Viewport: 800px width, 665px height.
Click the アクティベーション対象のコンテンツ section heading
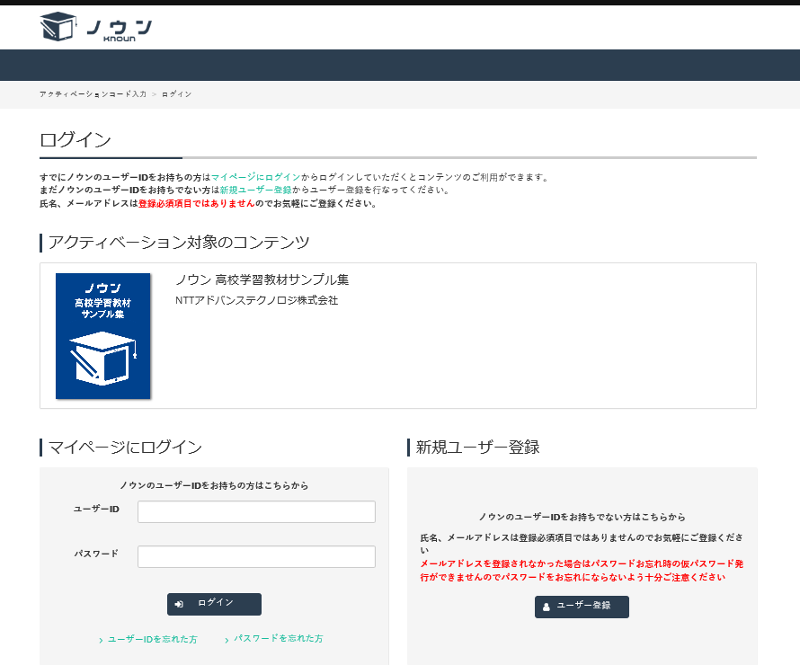pos(178,243)
